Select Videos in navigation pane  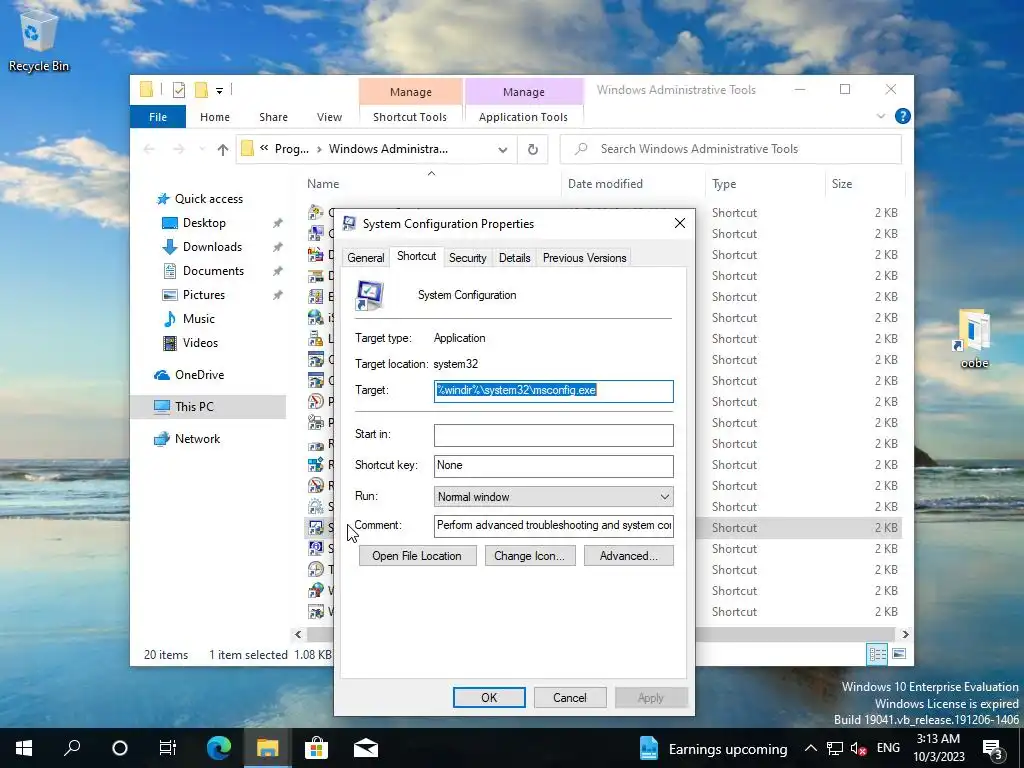tap(200, 343)
